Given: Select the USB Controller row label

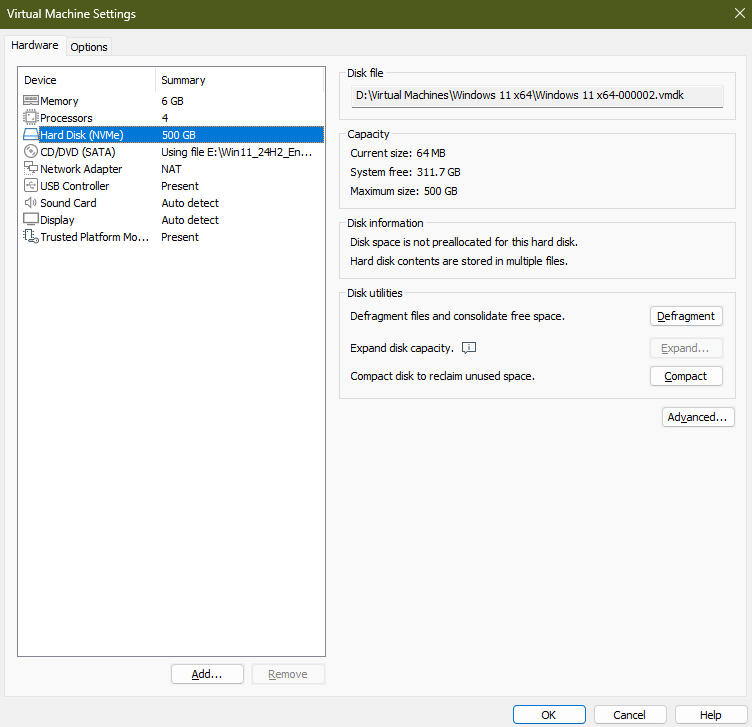Looking at the screenshot, I should 74,186.
